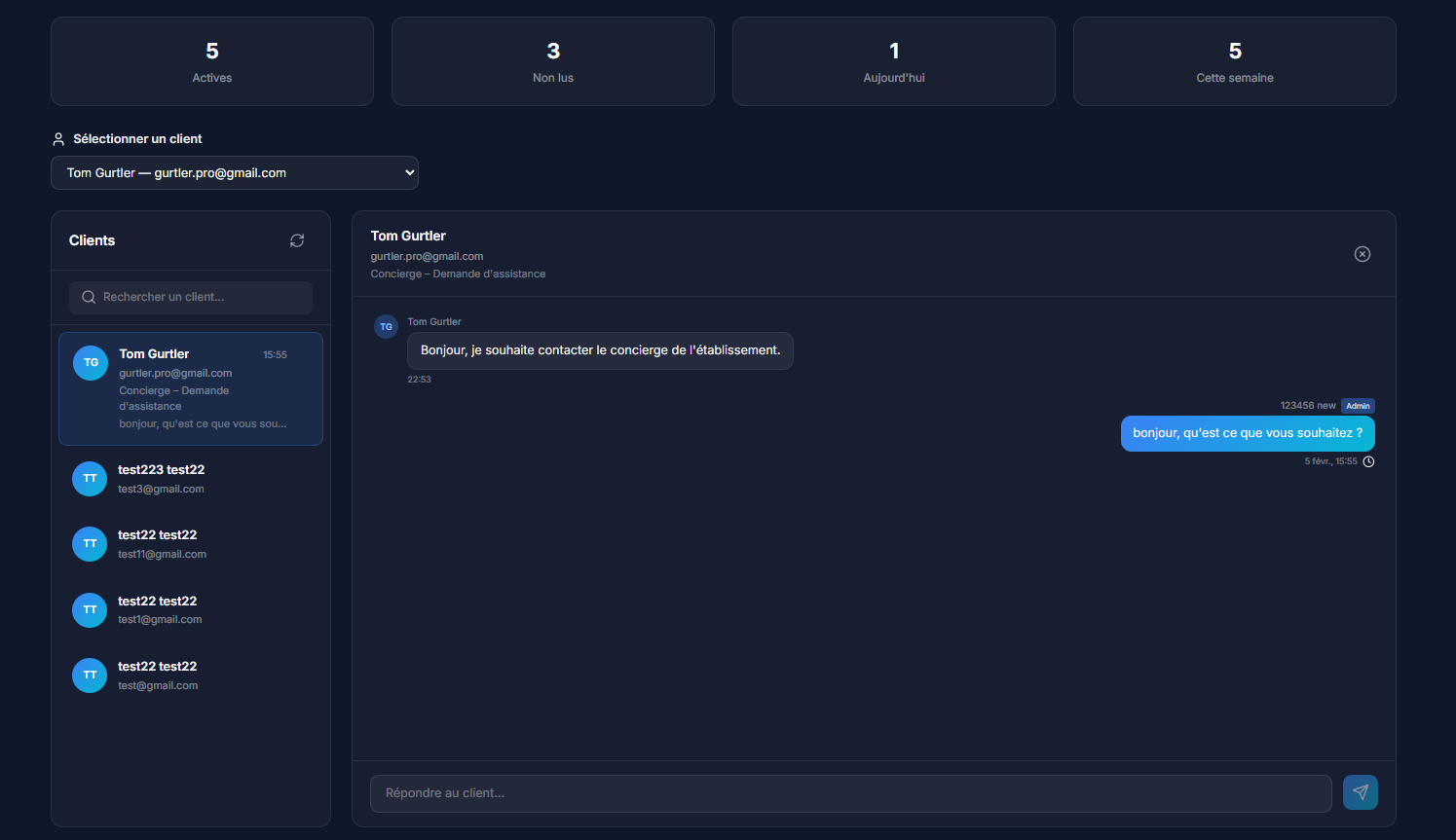The width and height of the screenshot is (1456, 840).
Task: Click gurtler.pro@gmail.com in the chat header
Action: click(427, 256)
